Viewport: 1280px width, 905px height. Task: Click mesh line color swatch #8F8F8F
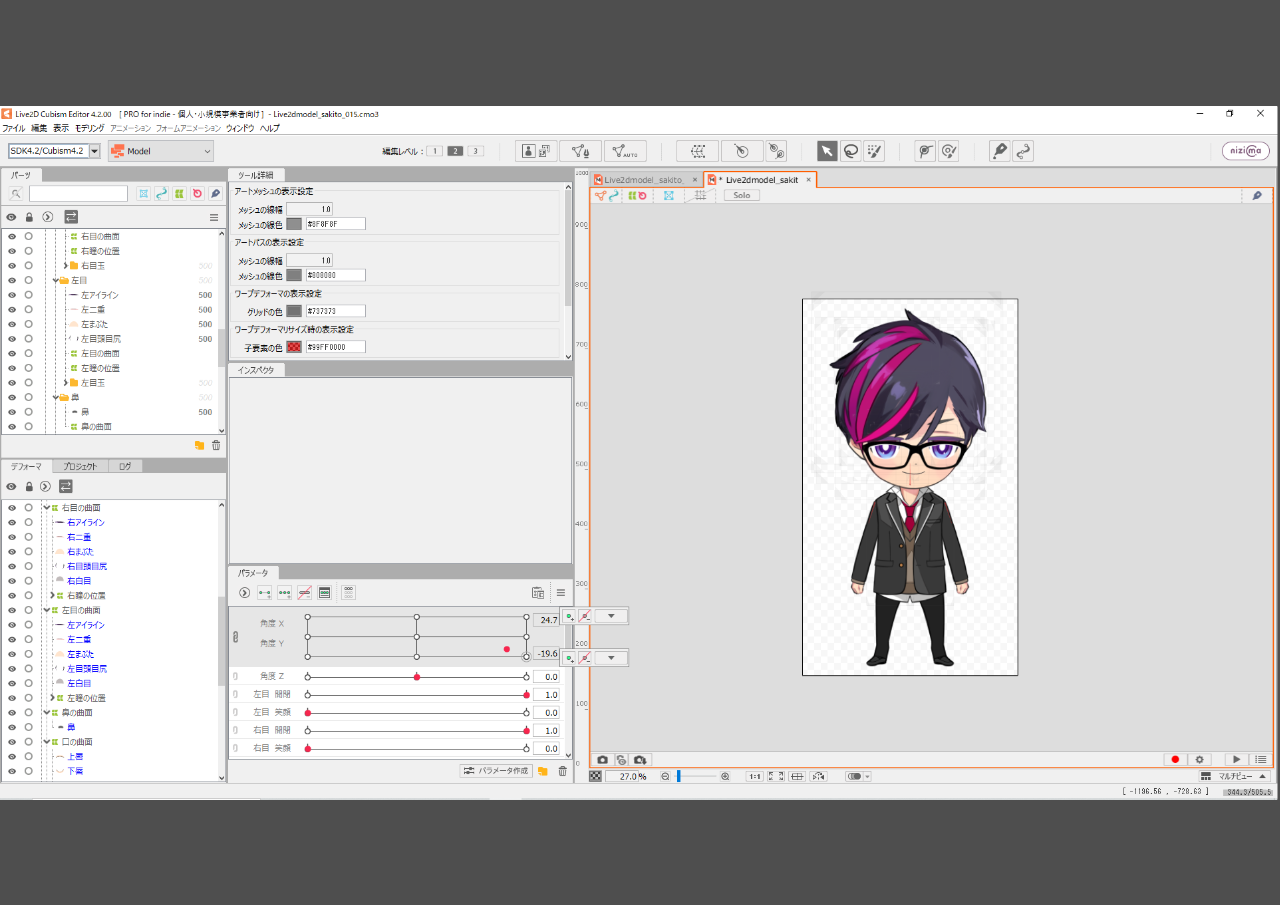(294, 224)
